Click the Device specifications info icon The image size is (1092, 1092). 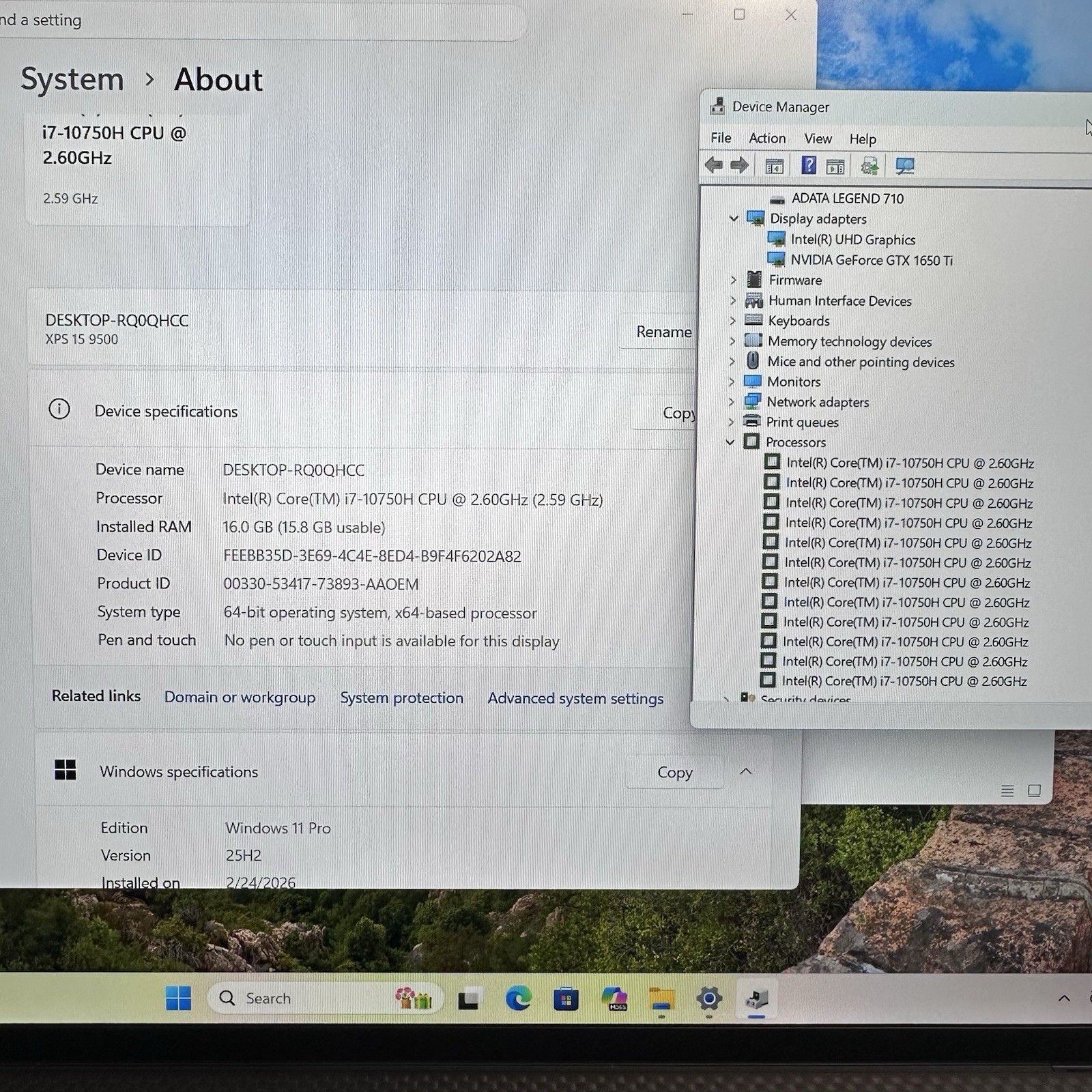coord(59,409)
